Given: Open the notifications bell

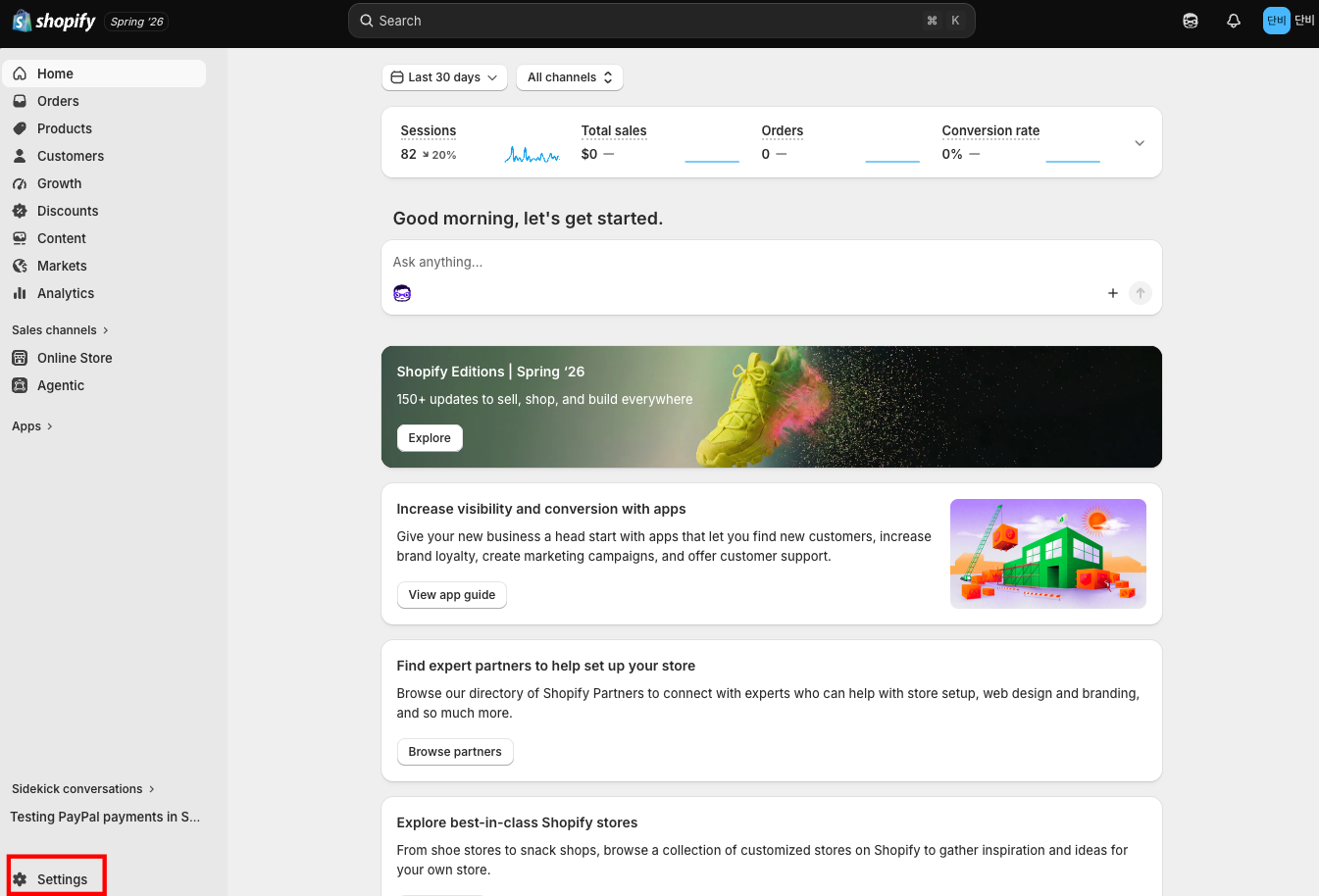Looking at the screenshot, I should click(1234, 21).
